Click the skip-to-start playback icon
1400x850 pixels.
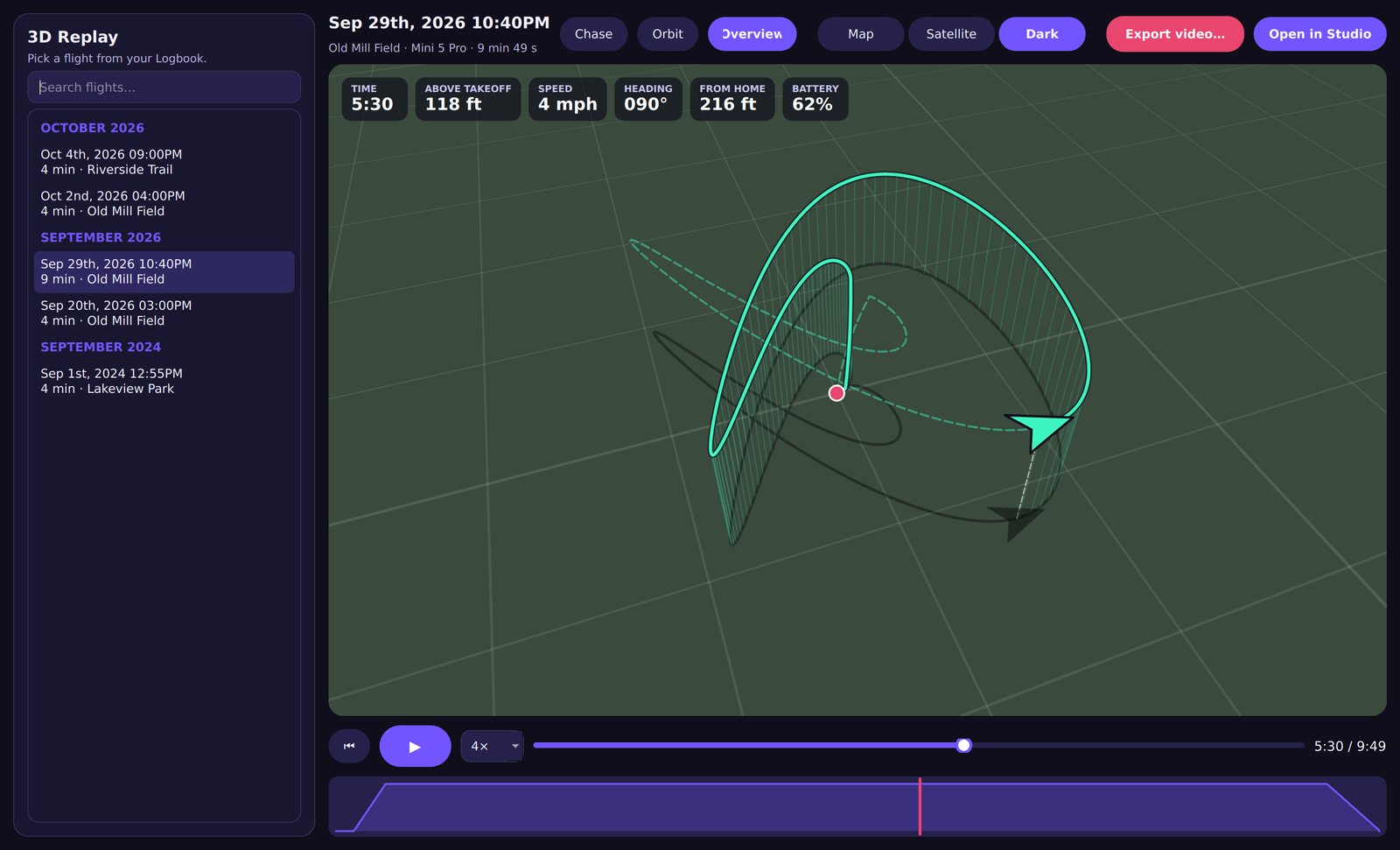[x=349, y=746]
